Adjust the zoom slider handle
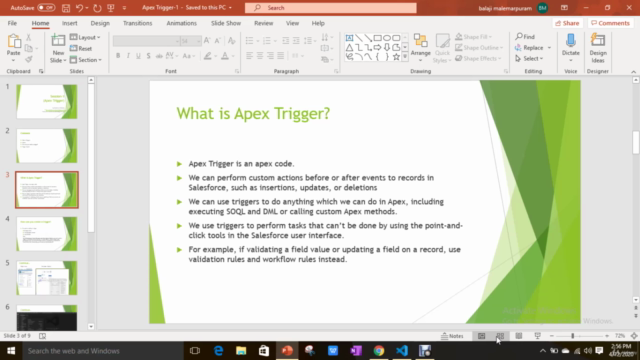Screen dimensions: 640x360 click(x=573, y=336)
